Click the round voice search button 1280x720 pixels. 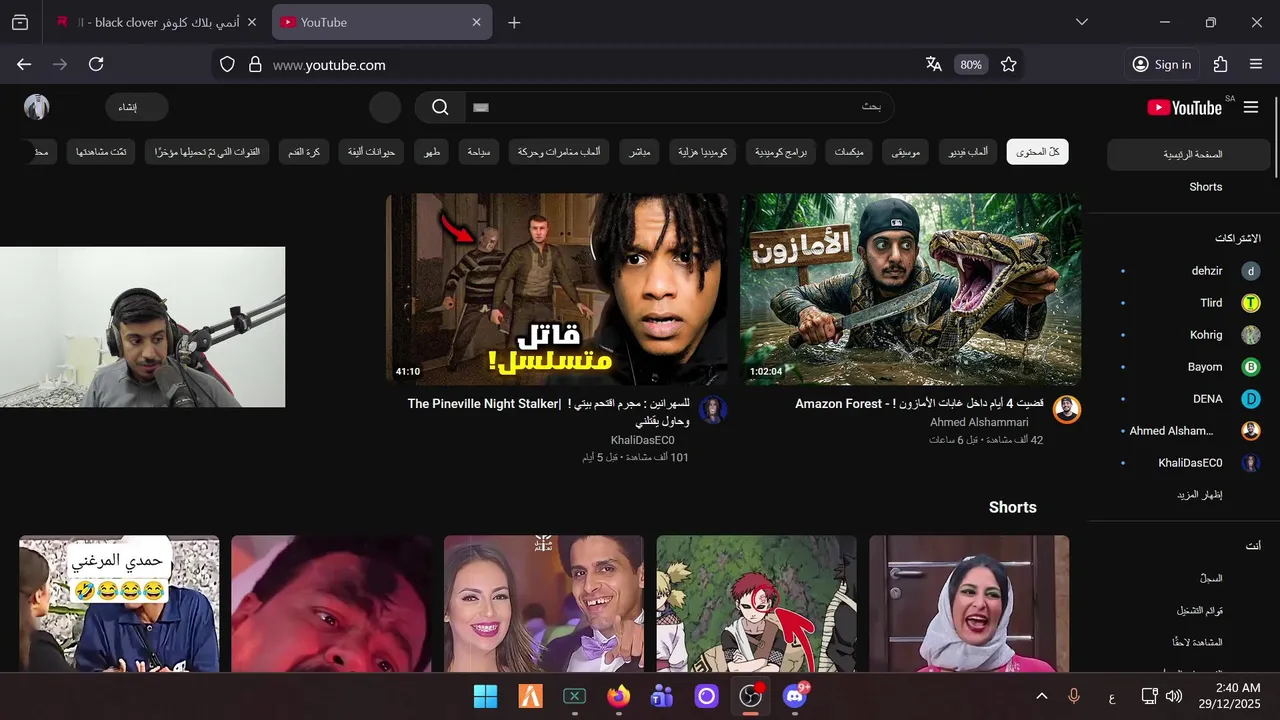click(x=385, y=107)
